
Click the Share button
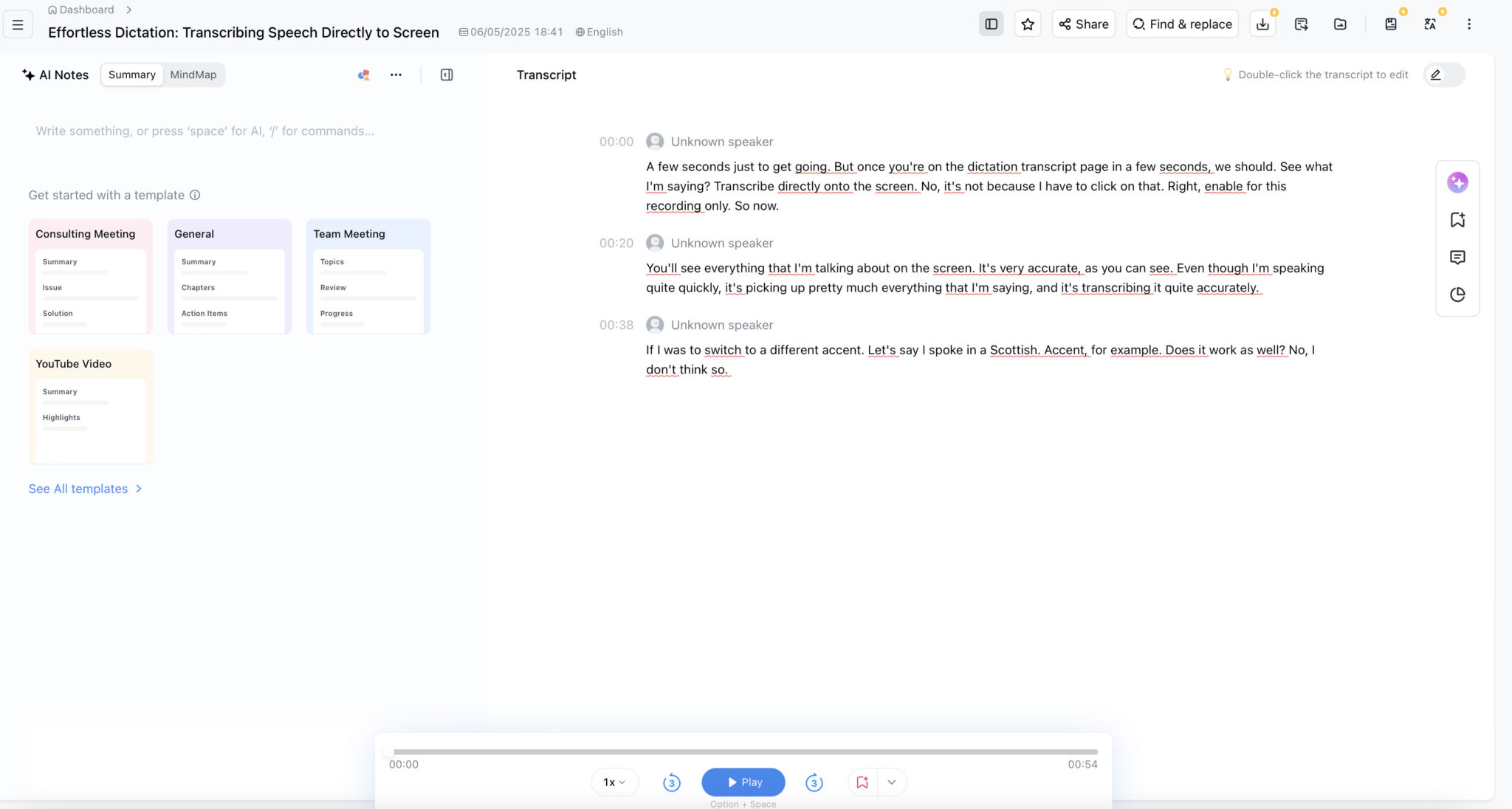pos(1083,24)
